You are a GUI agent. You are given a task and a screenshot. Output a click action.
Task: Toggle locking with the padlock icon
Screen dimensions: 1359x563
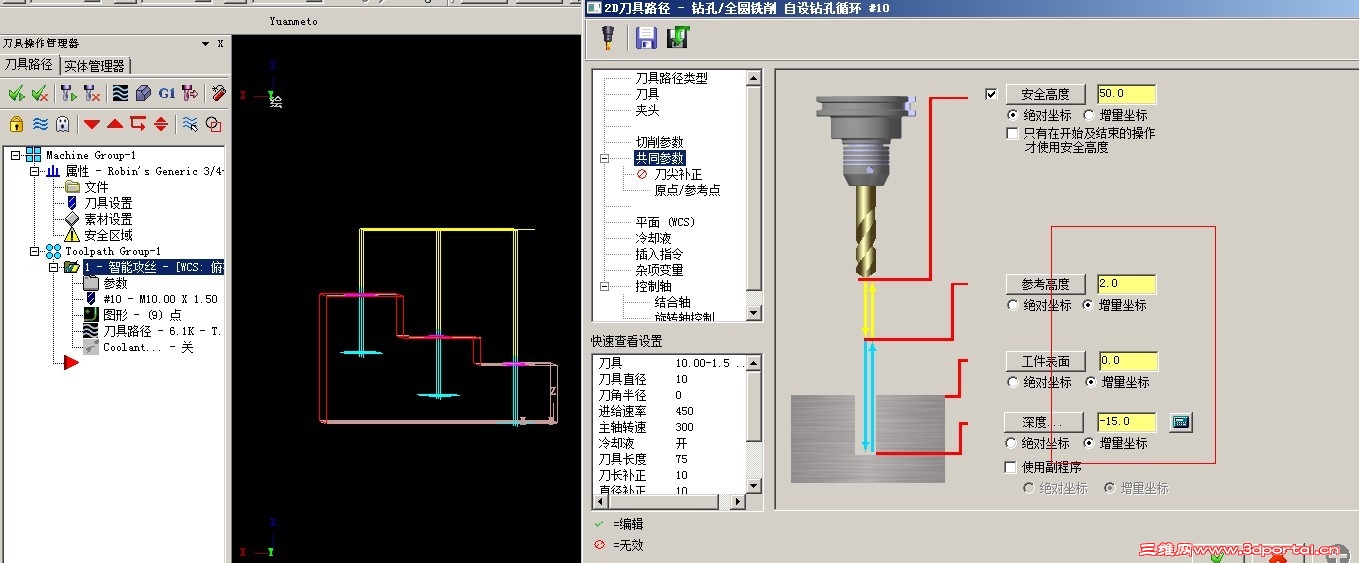point(16,124)
